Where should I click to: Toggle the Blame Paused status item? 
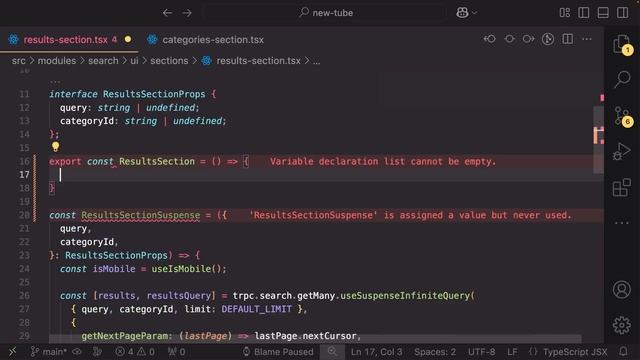pyautogui.click(x=278, y=351)
